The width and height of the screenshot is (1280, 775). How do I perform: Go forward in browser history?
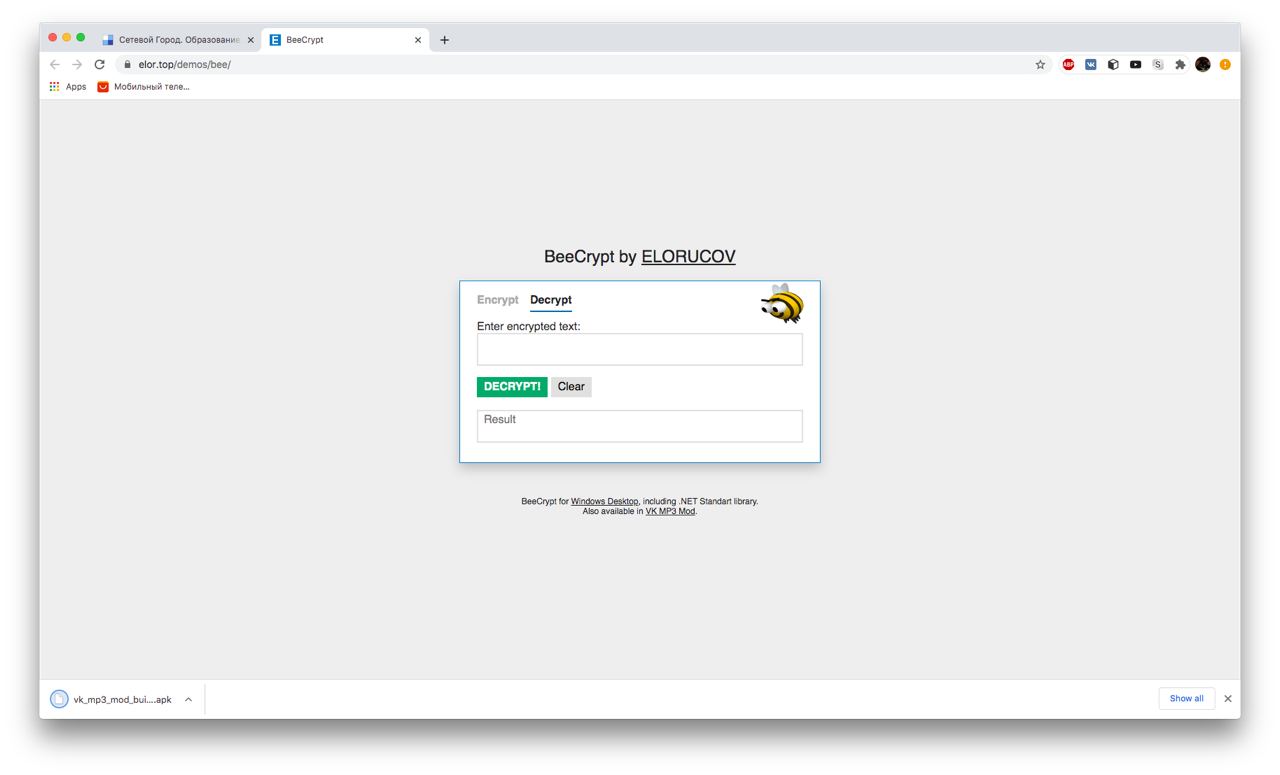pyautogui.click(x=77, y=64)
